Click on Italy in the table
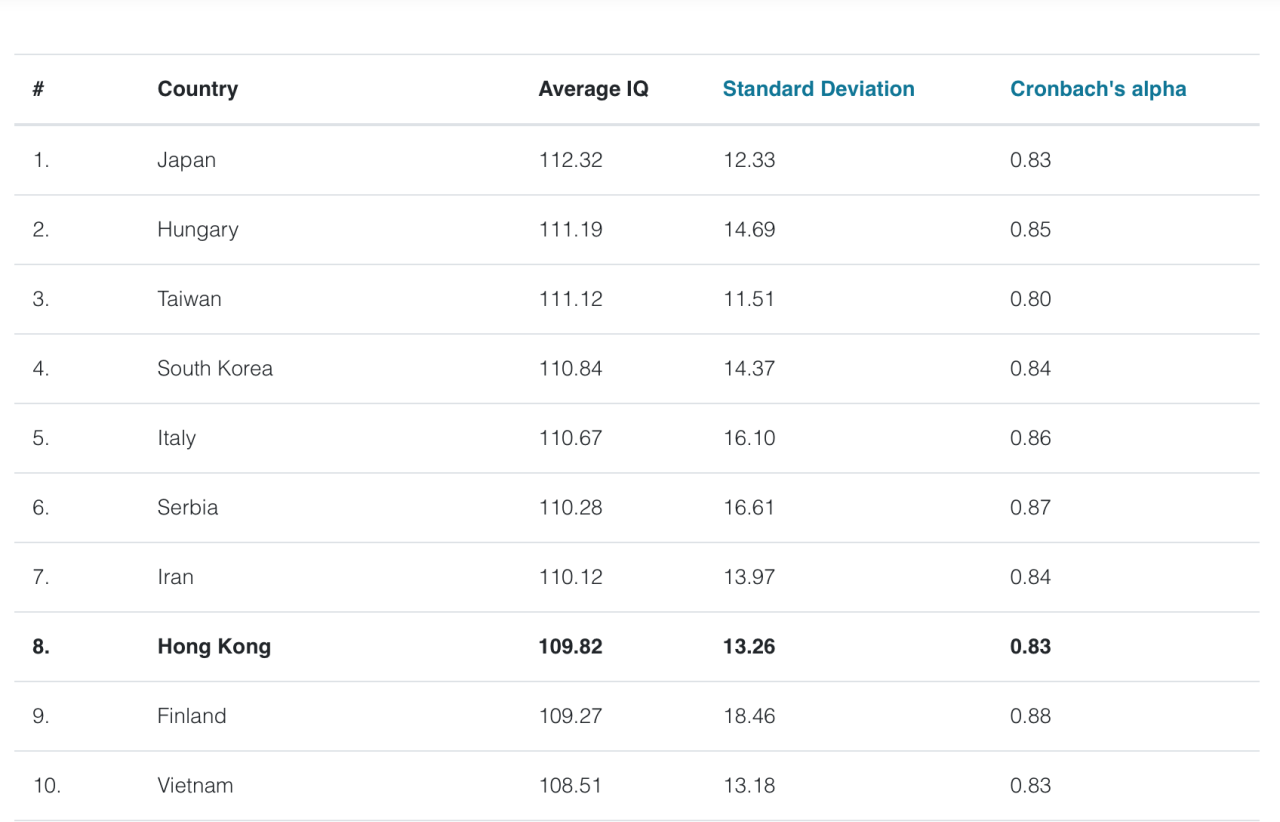 [176, 438]
